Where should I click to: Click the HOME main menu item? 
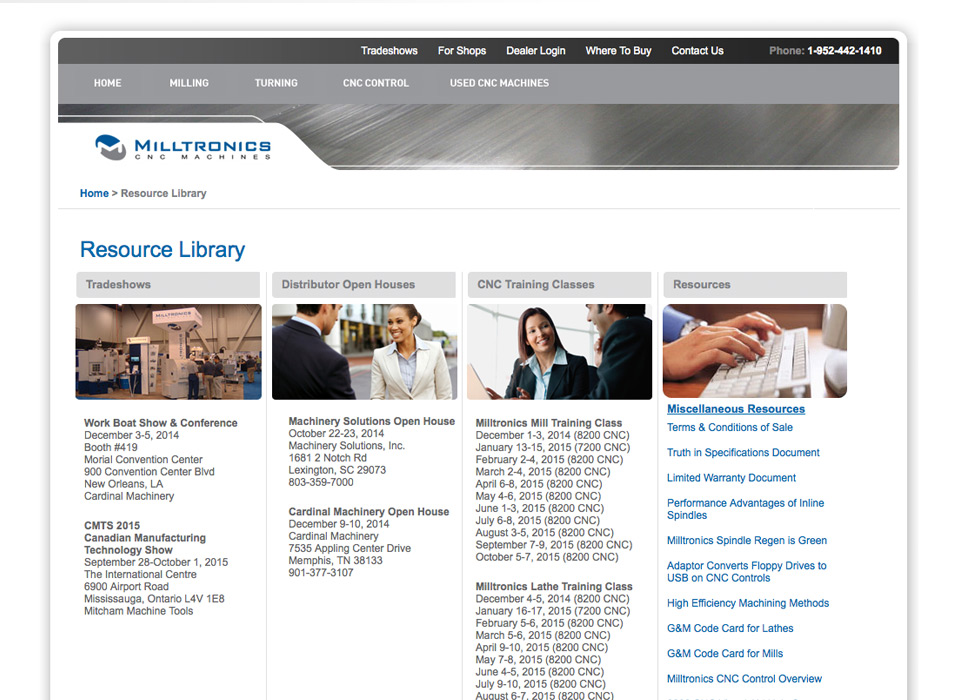[x=108, y=83]
